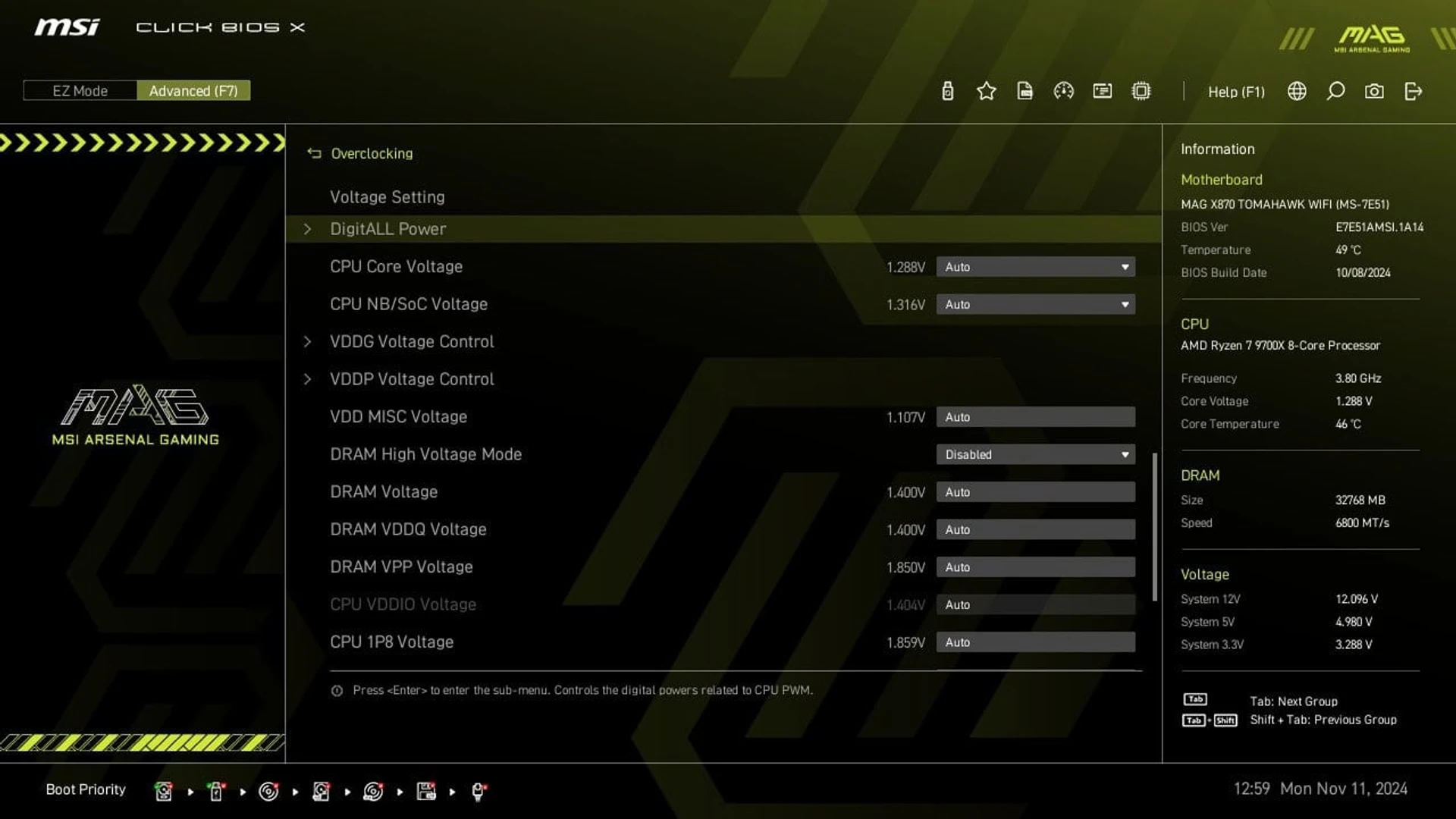Click the CPU VDDIO Voltage Auto field
This screenshot has height=819, width=1456.
click(x=1035, y=604)
